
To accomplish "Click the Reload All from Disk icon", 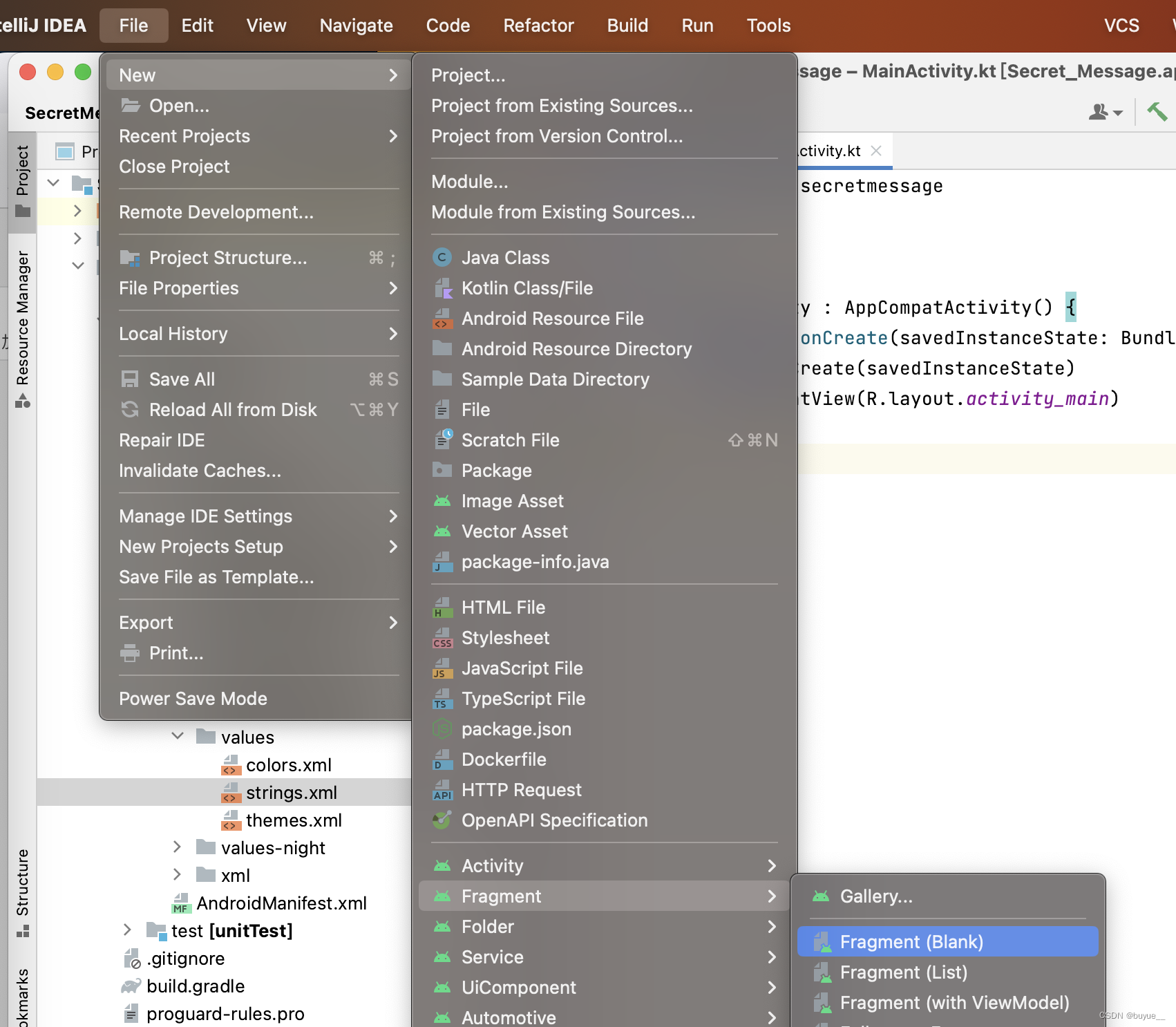I will click(130, 410).
